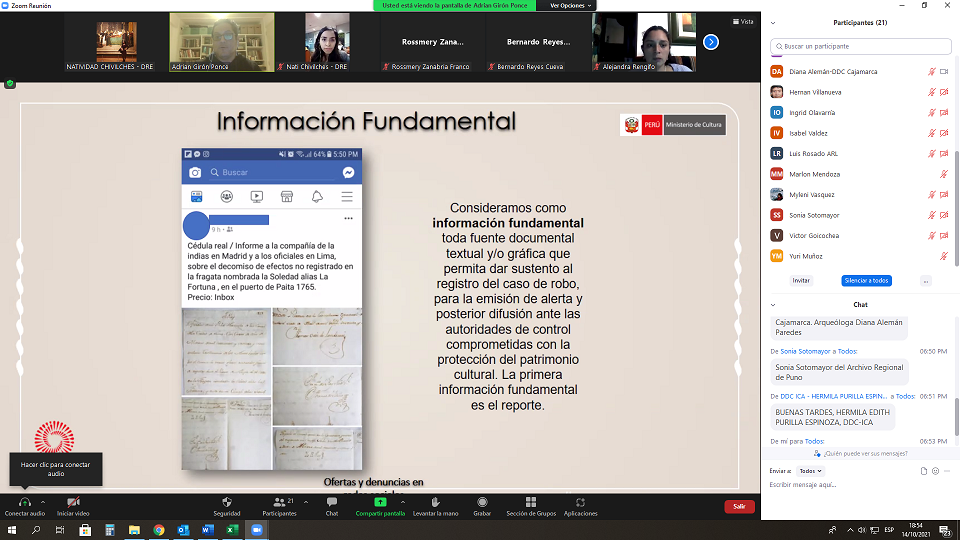Show hidden system tray icons arrow
This screenshot has height=540, width=960.
pos(850,530)
